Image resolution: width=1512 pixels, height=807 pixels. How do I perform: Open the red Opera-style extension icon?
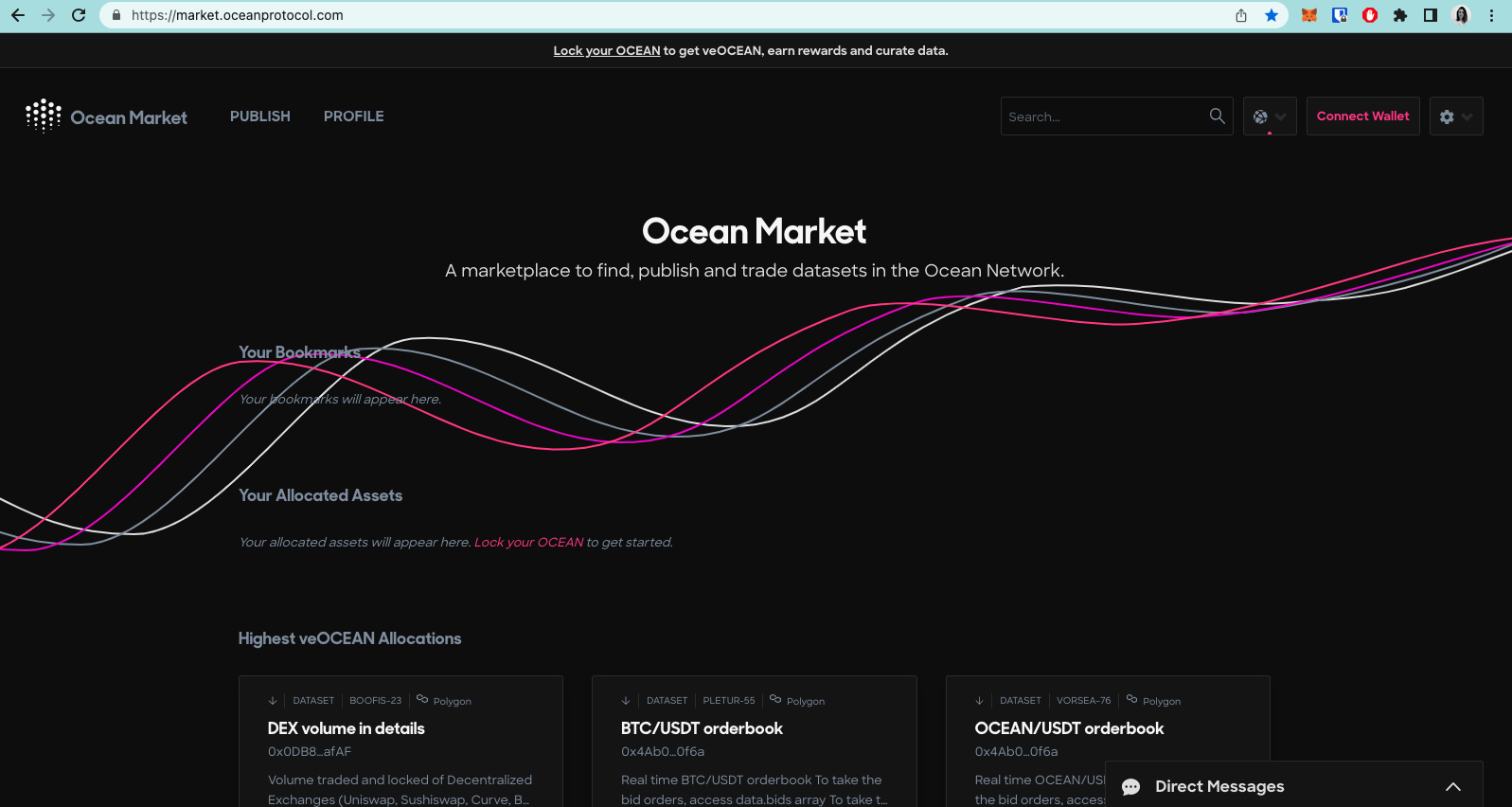click(x=1370, y=15)
